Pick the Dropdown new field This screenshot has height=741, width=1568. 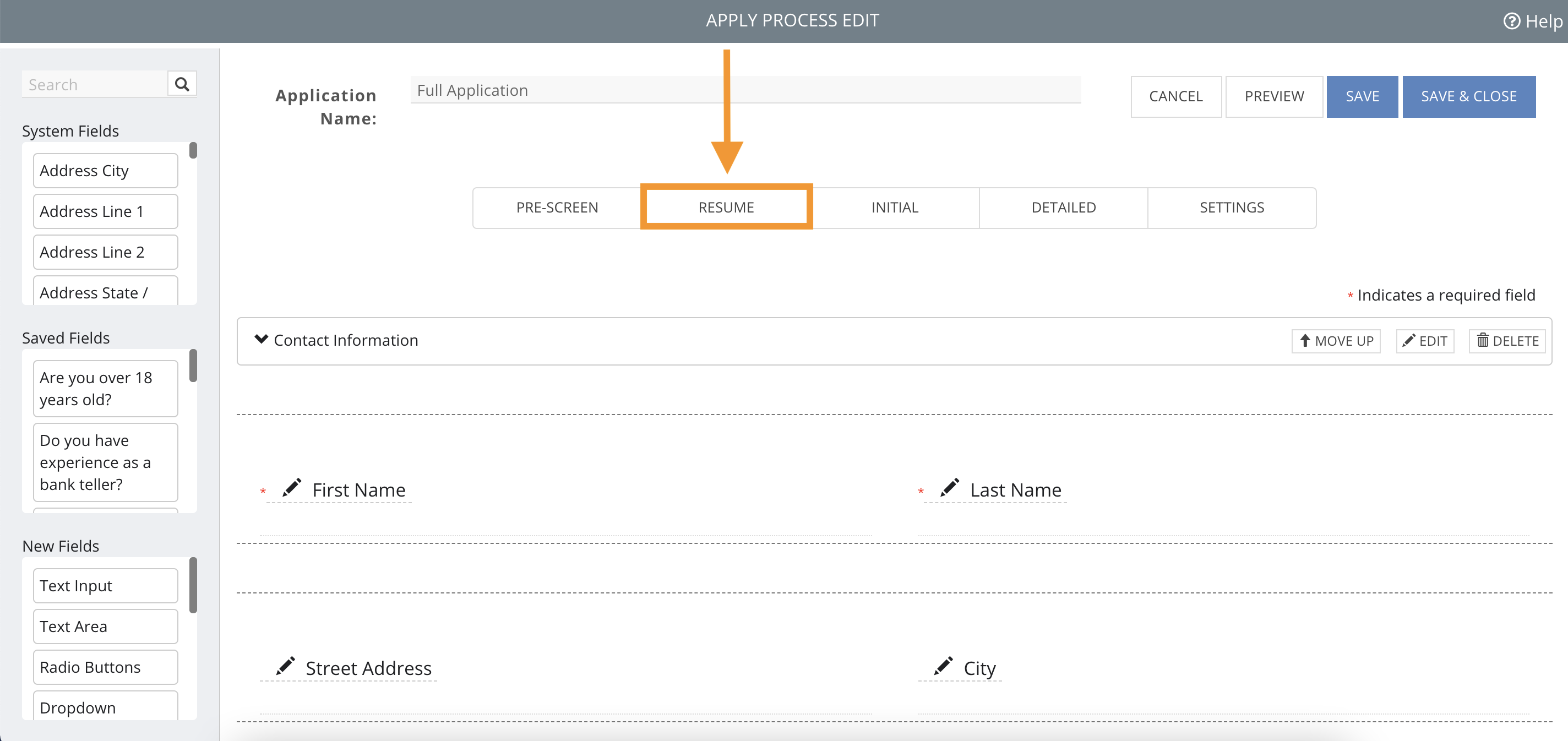pyautogui.click(x=105, y=706)
